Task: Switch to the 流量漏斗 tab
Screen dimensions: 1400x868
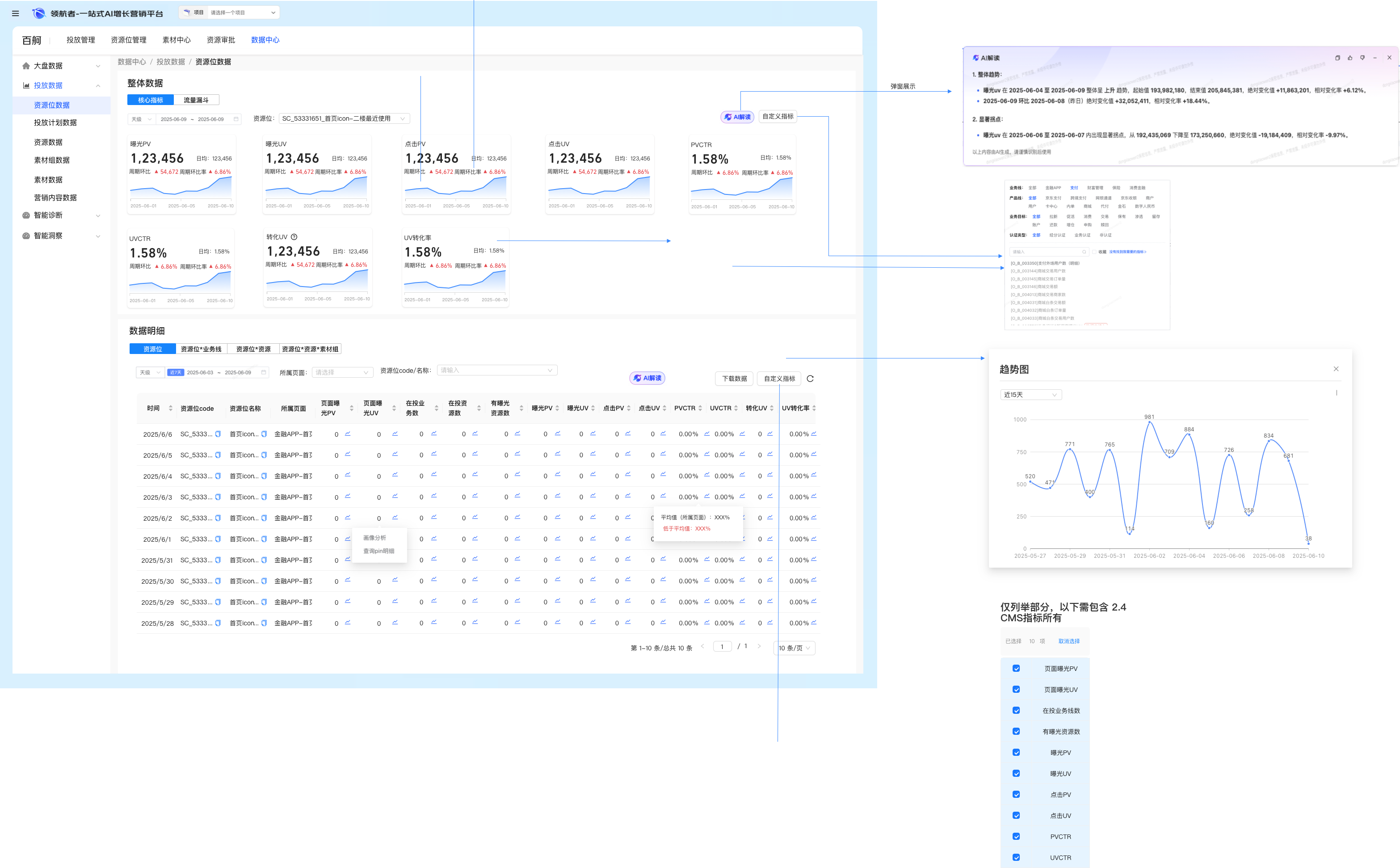Action: [196, 100]
